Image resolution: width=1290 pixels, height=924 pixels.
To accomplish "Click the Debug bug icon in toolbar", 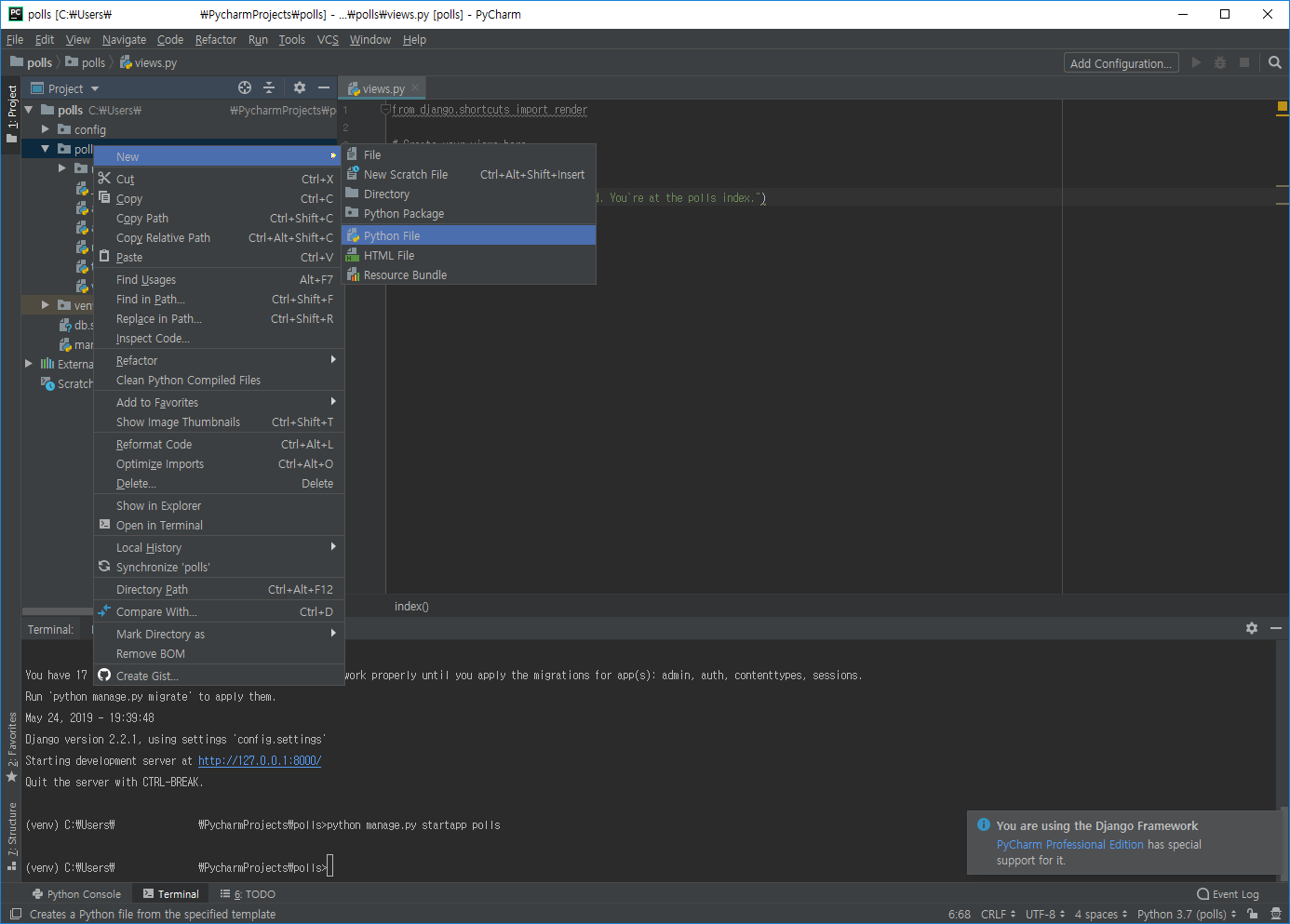I will click(1220, 62).
